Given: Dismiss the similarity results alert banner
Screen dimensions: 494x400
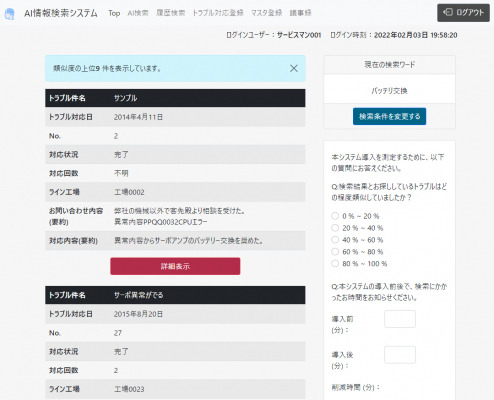Looking at the screenshot, I should pyautogui.click(x=294, y=68).
